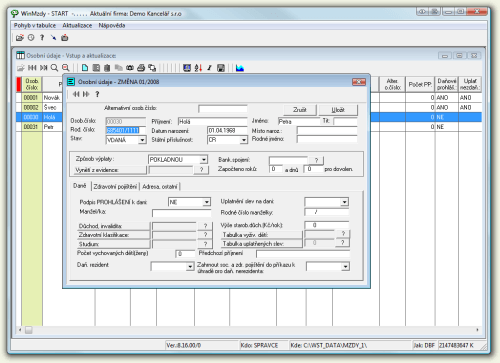
Task: Click the question mark help icon in main toolbar
Action: click(42, 38)
